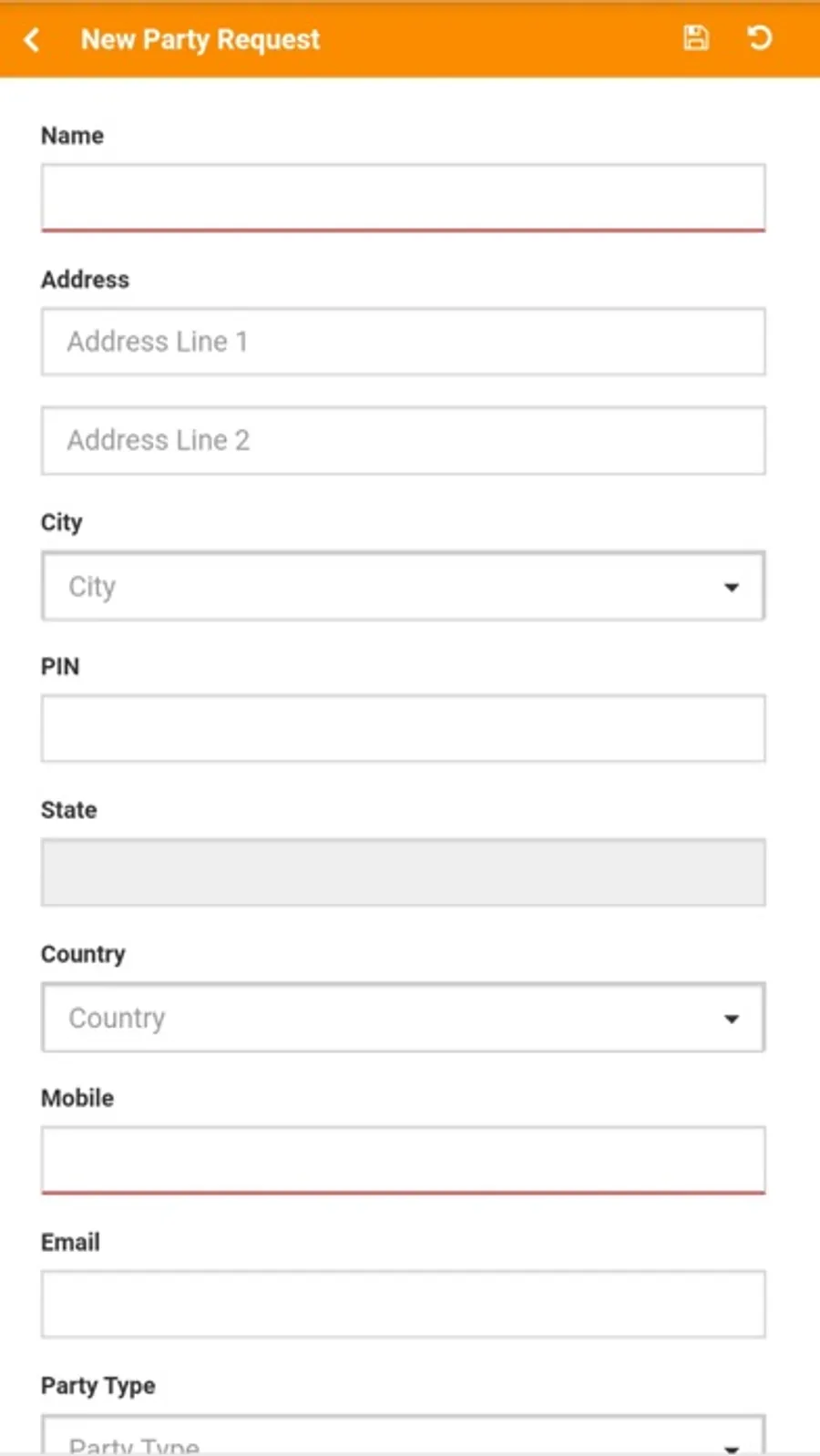Reset the form with the refresh icon
Screen dimensions: 820x1456
759,38
